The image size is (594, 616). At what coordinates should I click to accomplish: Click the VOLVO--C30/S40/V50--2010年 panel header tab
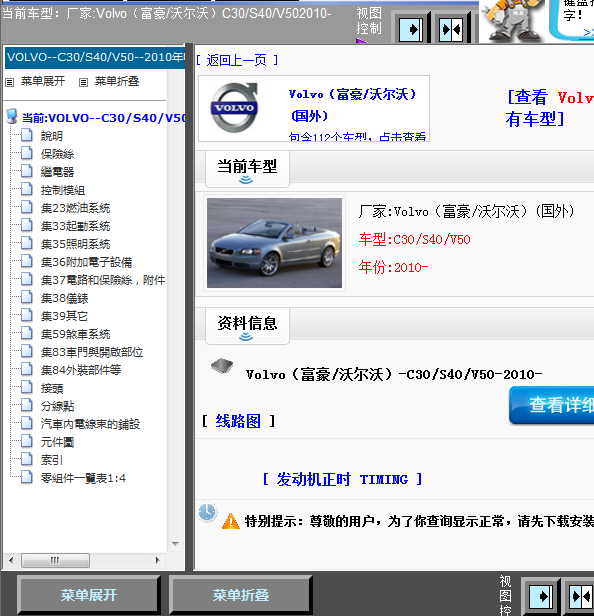[x=95, y=57]
